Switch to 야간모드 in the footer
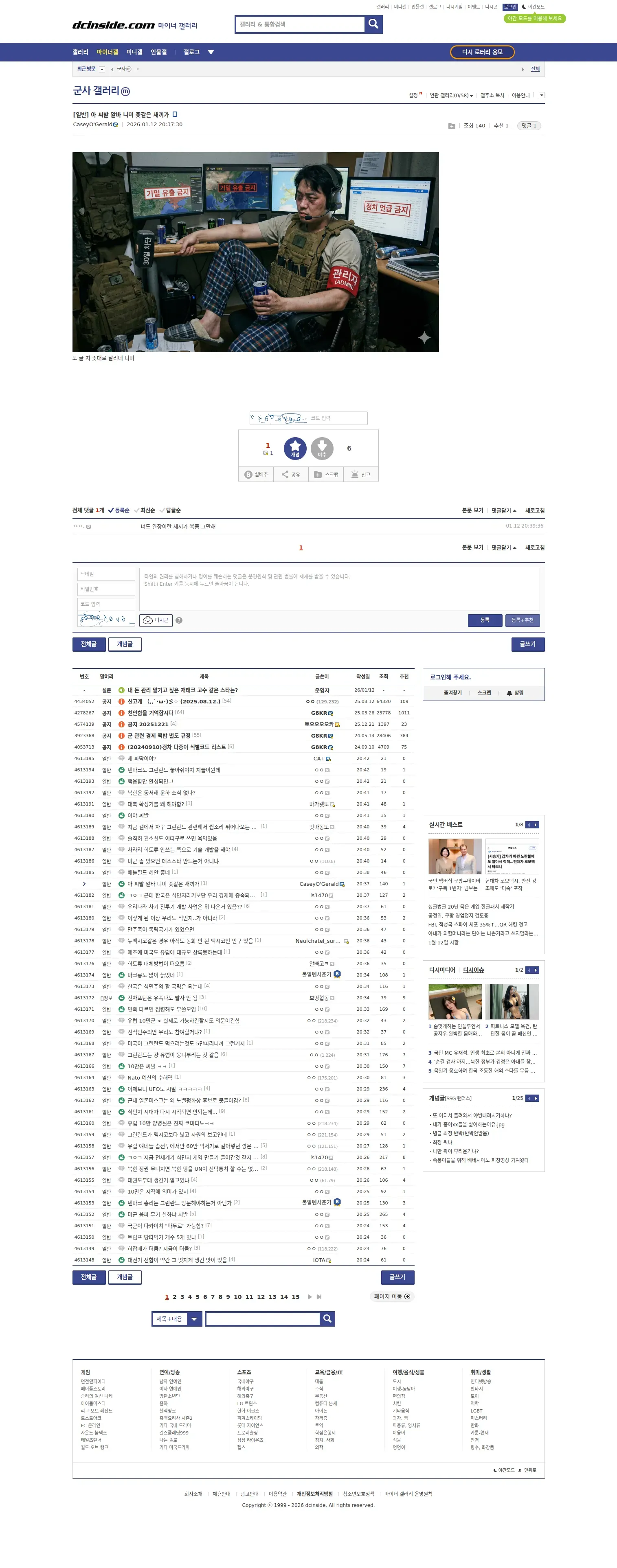617x1568 pixels. (504, 1470)
